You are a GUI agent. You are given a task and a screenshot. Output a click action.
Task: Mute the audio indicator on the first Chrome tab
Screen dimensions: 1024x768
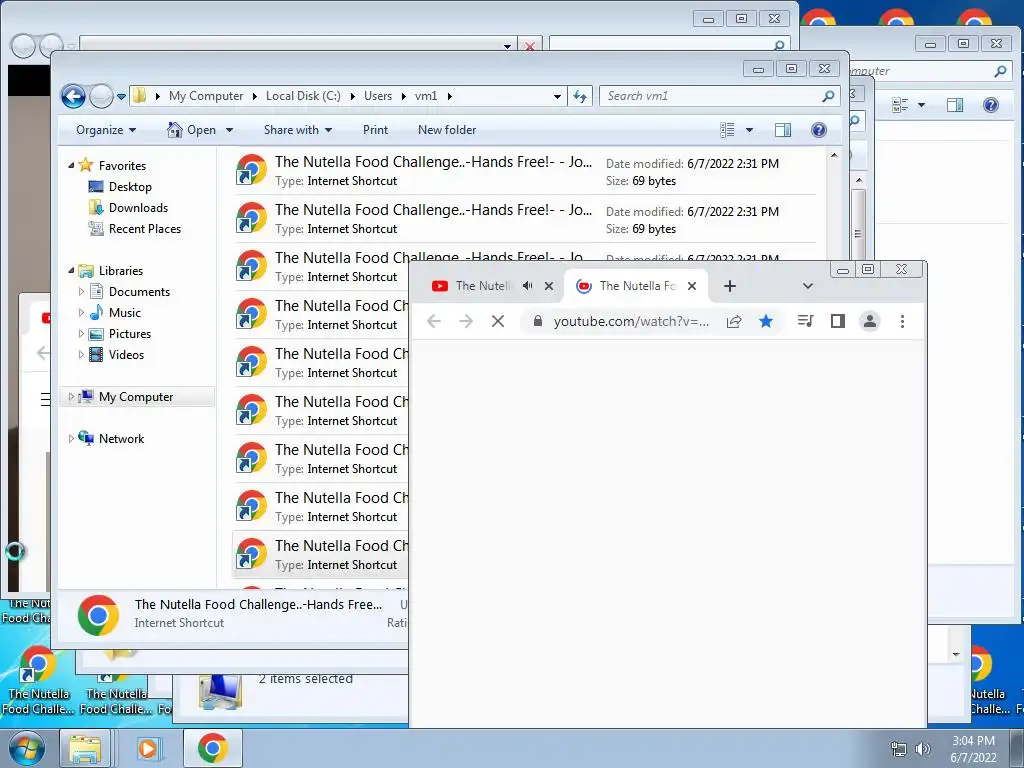pos(528,286)
